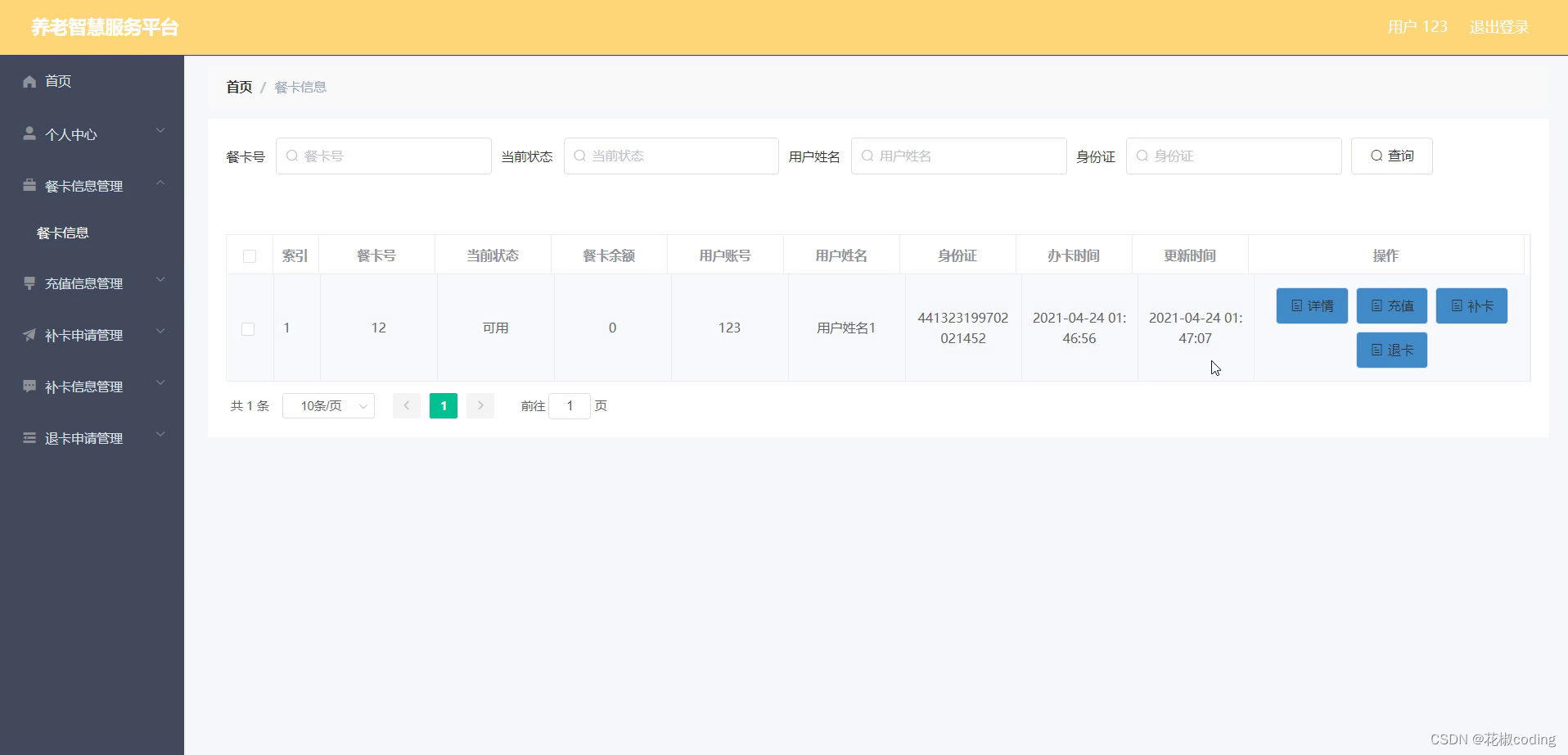This screenshot has height=755, width=1568.
Task: Go to next page with arrow control
Action: (480, 405)
